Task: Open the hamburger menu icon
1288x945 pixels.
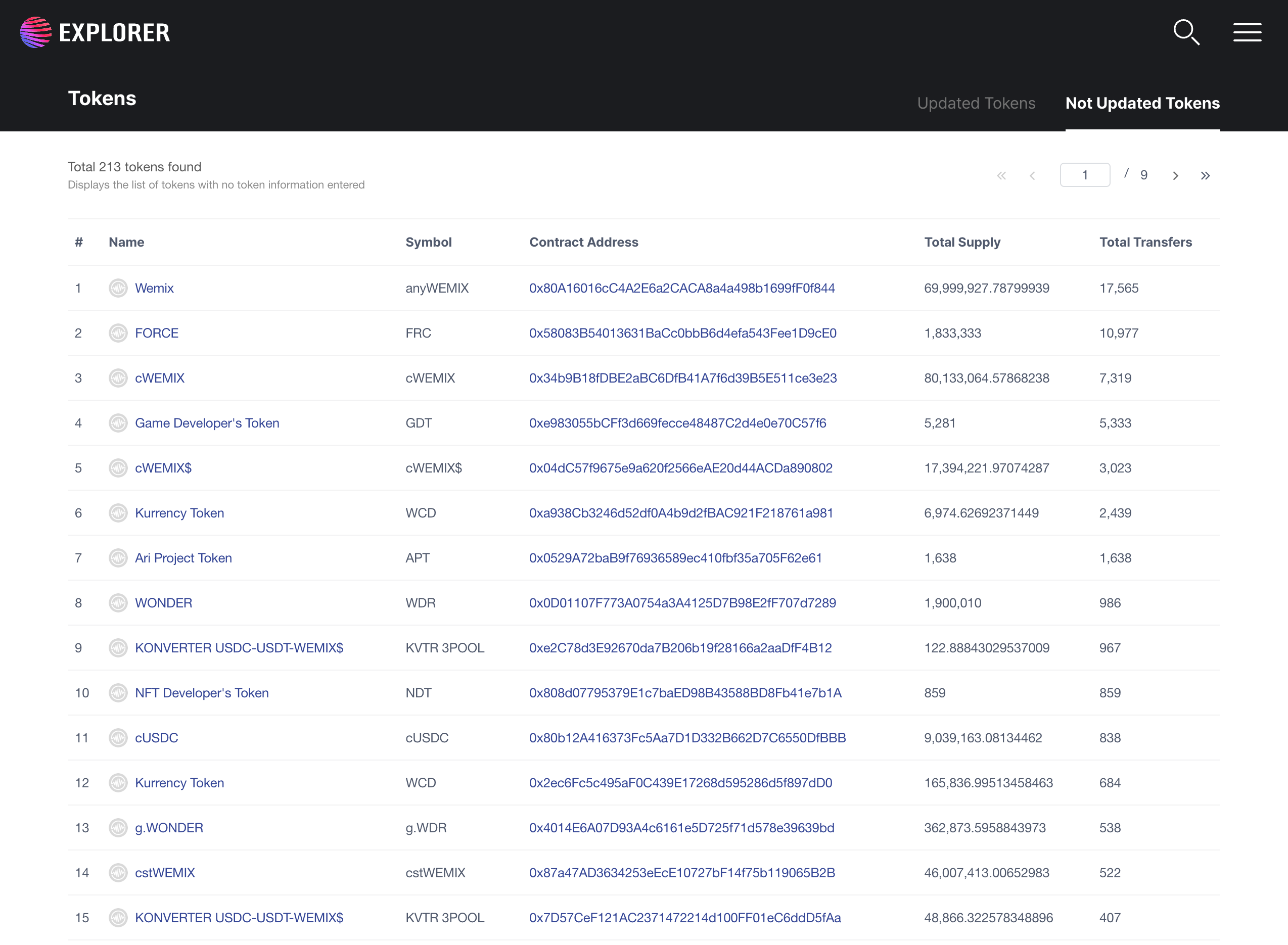Action: pyautogui.click(x=1247, y=32)
